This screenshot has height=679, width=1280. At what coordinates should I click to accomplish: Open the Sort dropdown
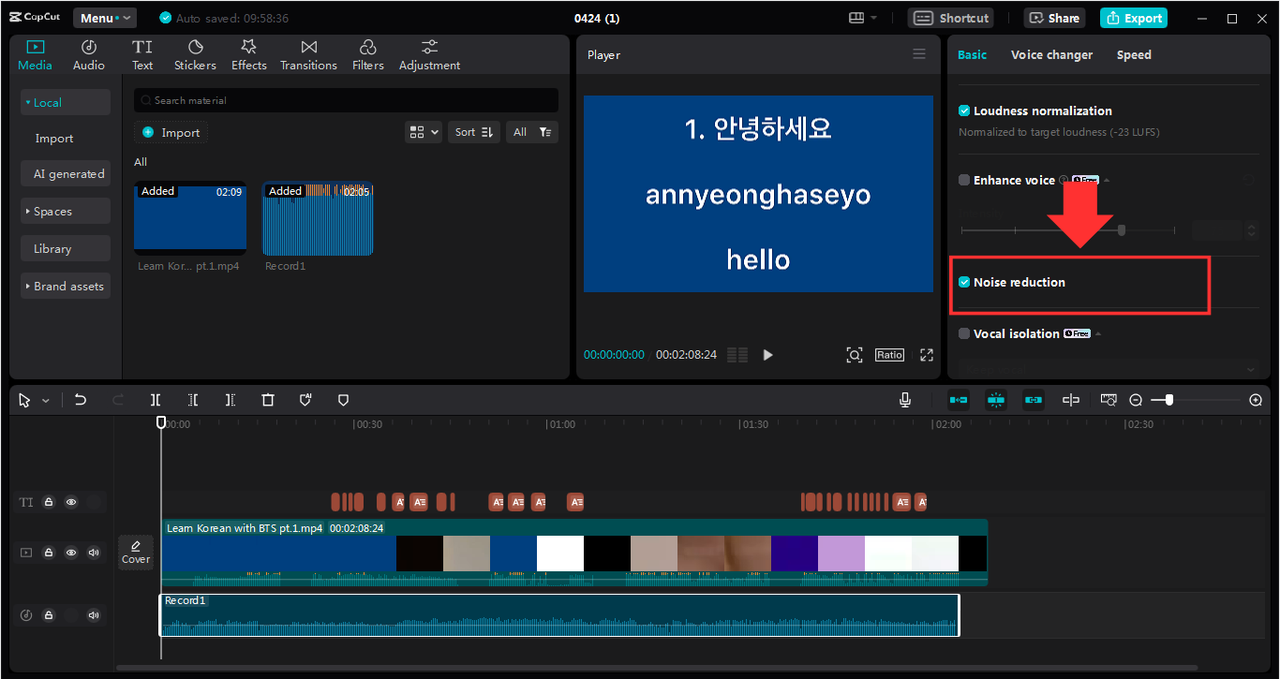(x=474, y=132)
